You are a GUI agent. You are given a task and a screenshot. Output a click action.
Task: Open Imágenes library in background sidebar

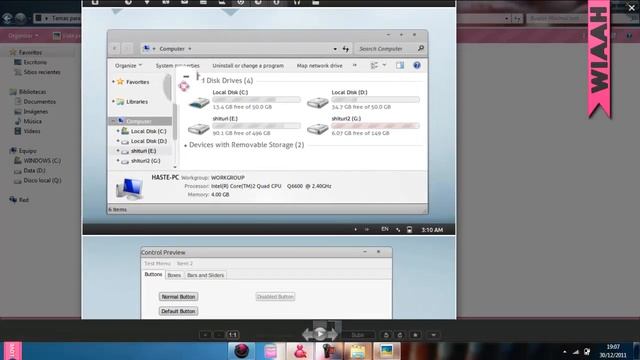coord(36,111)
